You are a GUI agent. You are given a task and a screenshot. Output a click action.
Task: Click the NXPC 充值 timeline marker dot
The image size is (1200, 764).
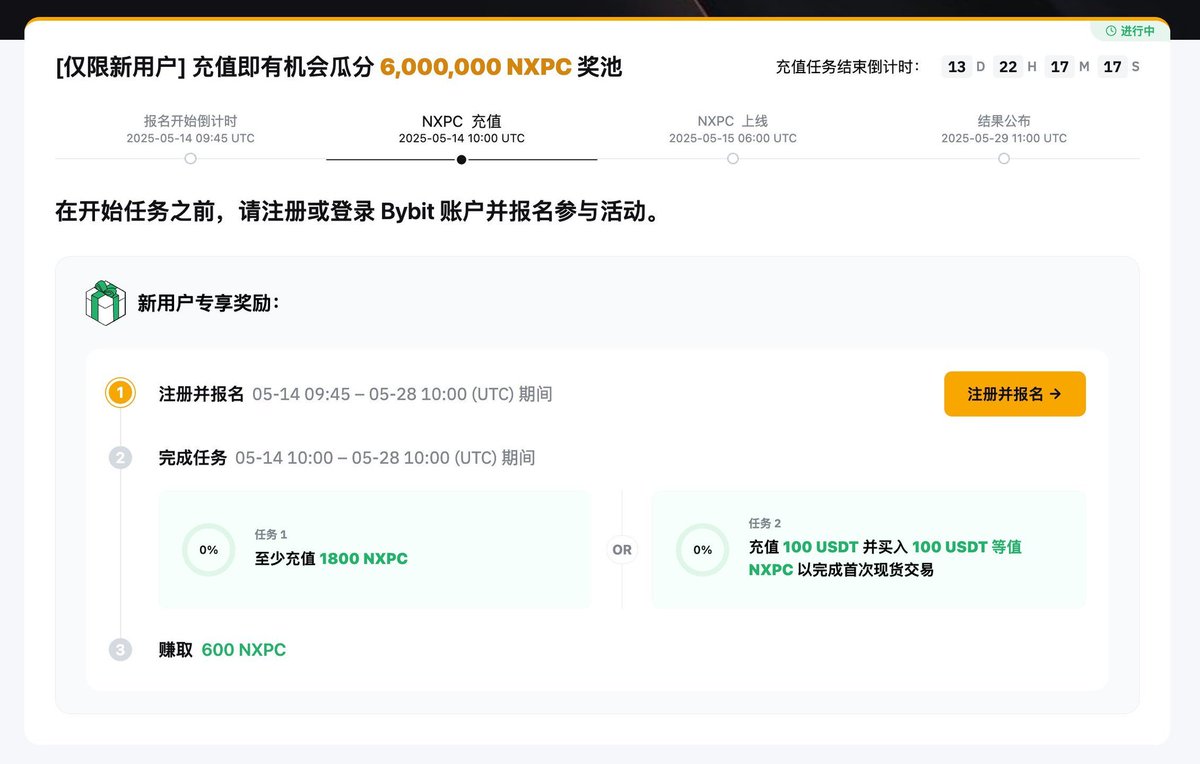[461, 159]
